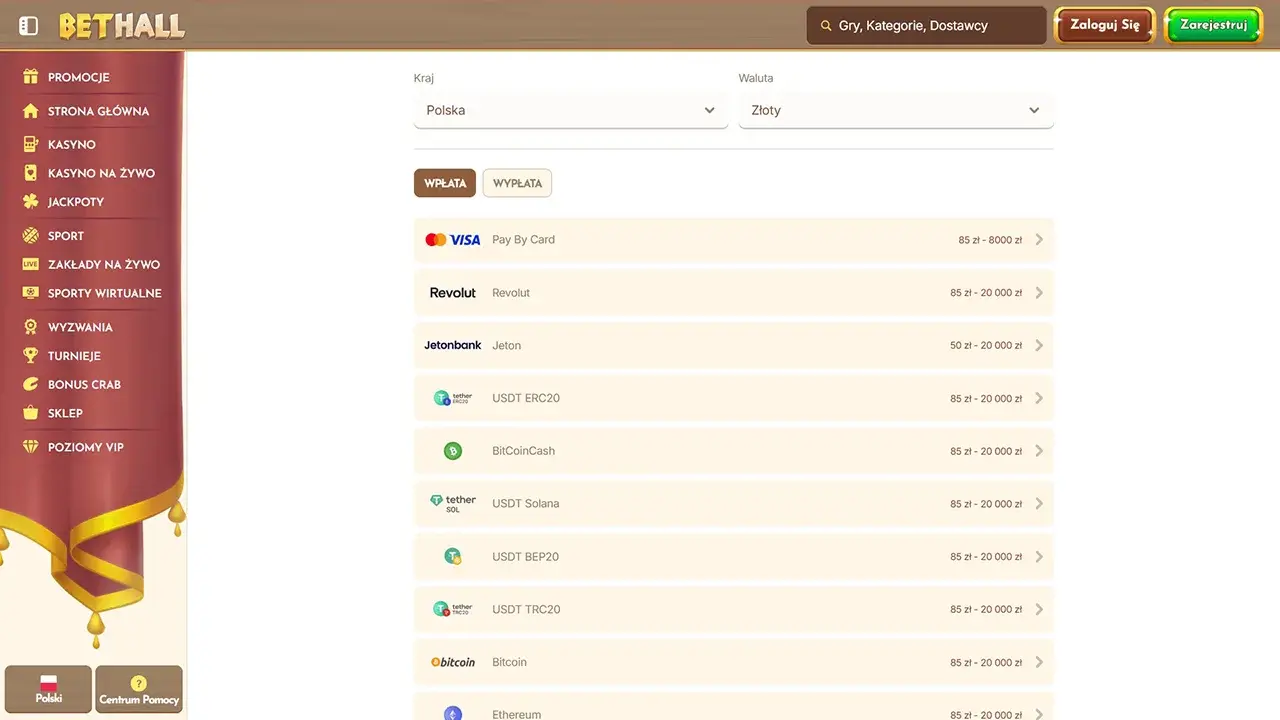Click the Zaloguj Się button
The height and width of the screenshot is (720, 1280).
1105,25
